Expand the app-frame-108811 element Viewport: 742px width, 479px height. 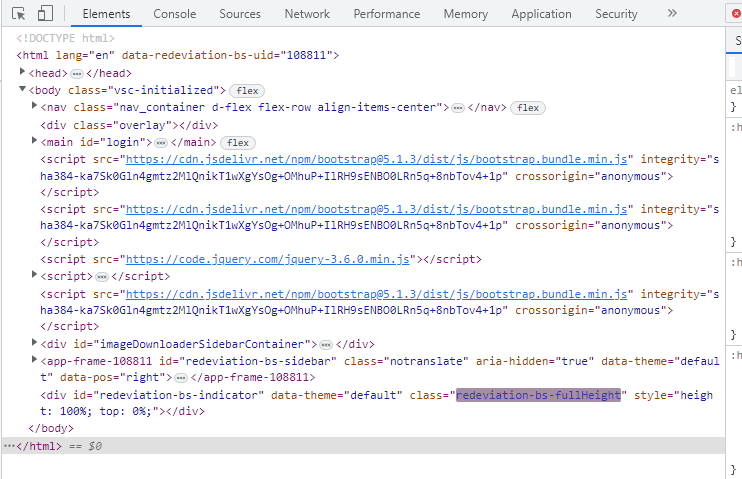click(34, 360)
